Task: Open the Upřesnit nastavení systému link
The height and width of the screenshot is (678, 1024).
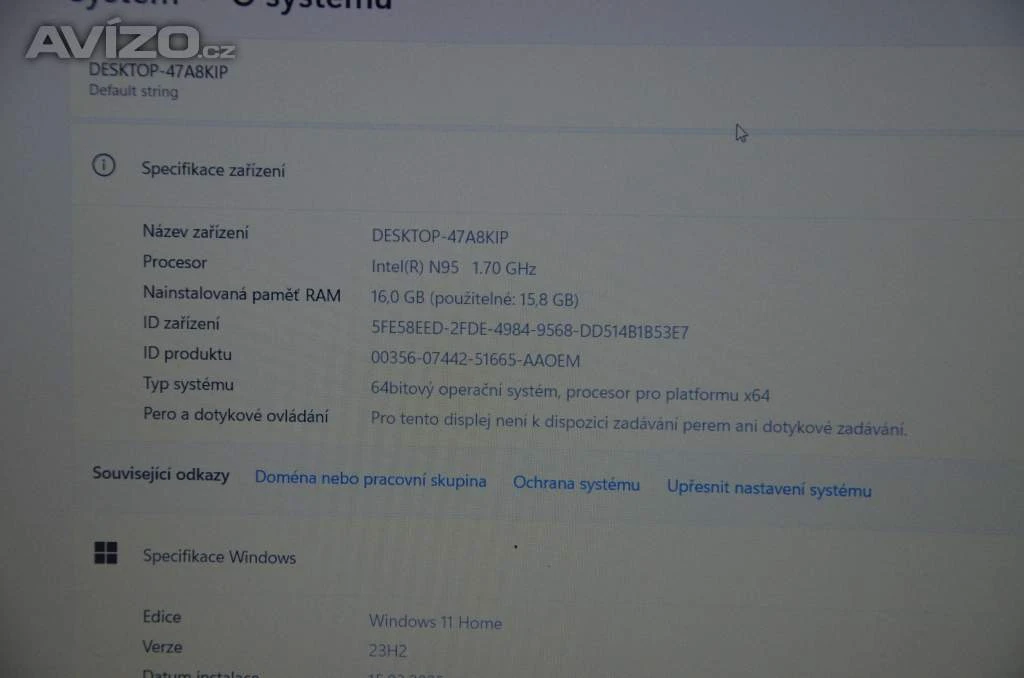Action: (769, 489)
